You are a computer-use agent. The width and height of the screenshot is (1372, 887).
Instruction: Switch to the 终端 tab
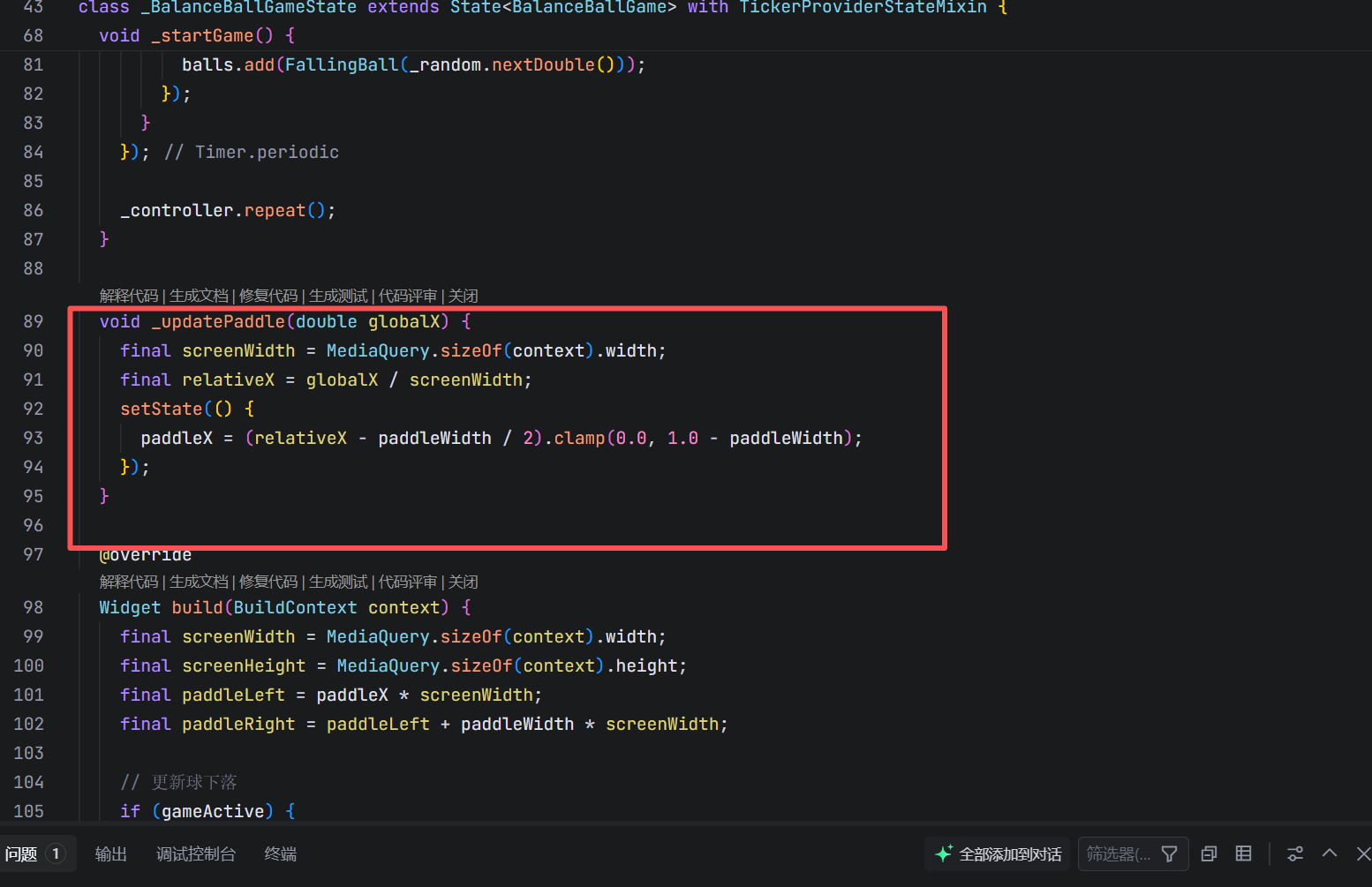(x=281, y=853)
